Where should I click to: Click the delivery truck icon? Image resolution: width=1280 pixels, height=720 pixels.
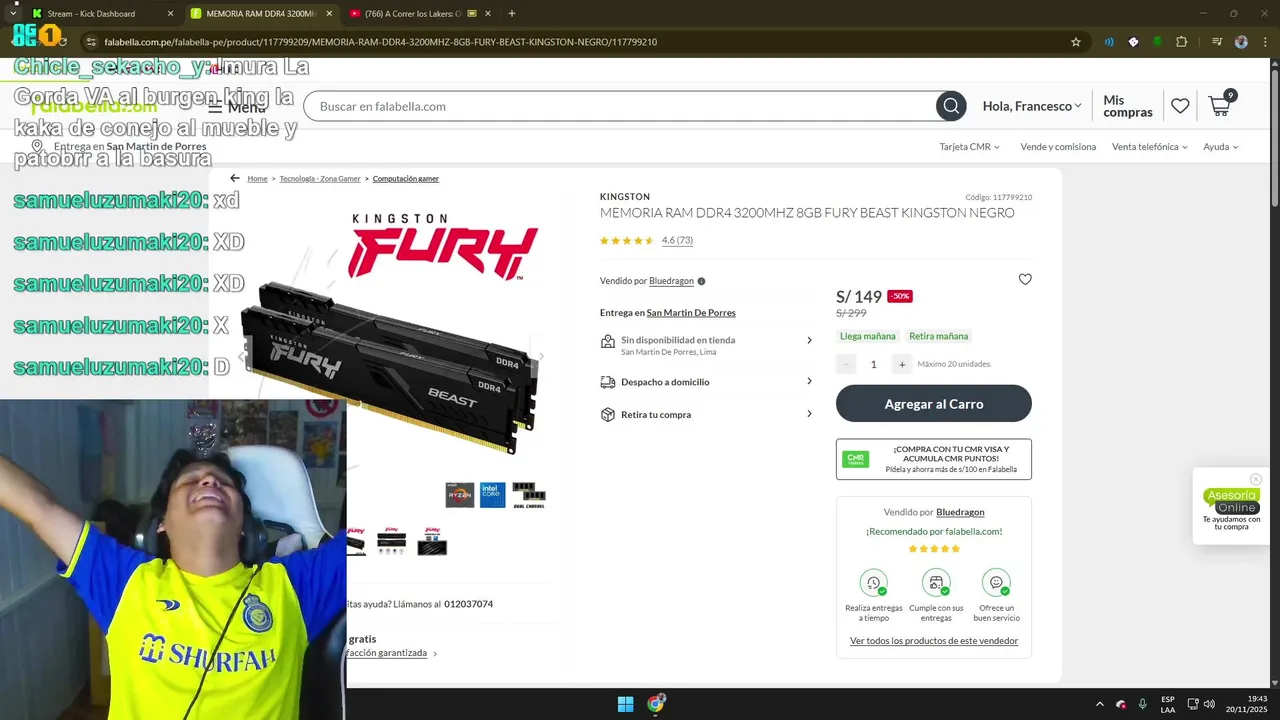point(607,382)
